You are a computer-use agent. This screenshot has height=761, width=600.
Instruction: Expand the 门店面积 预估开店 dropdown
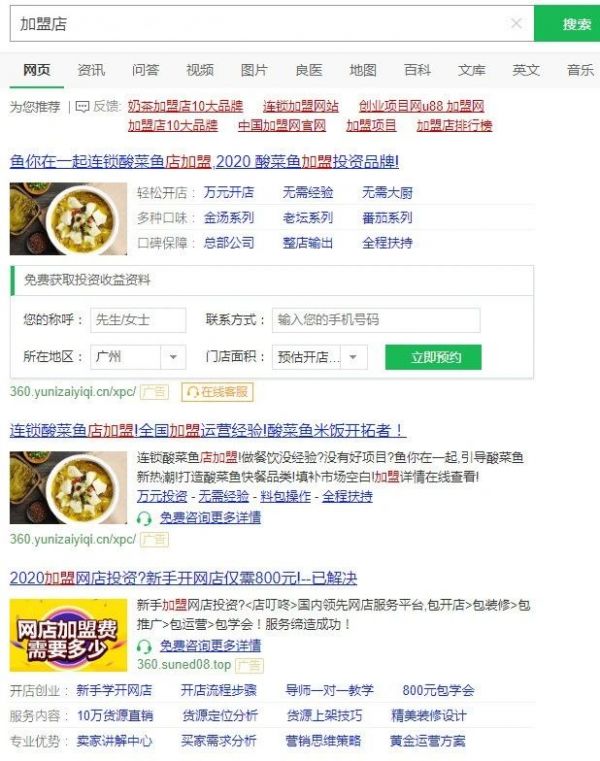(353, 357)
